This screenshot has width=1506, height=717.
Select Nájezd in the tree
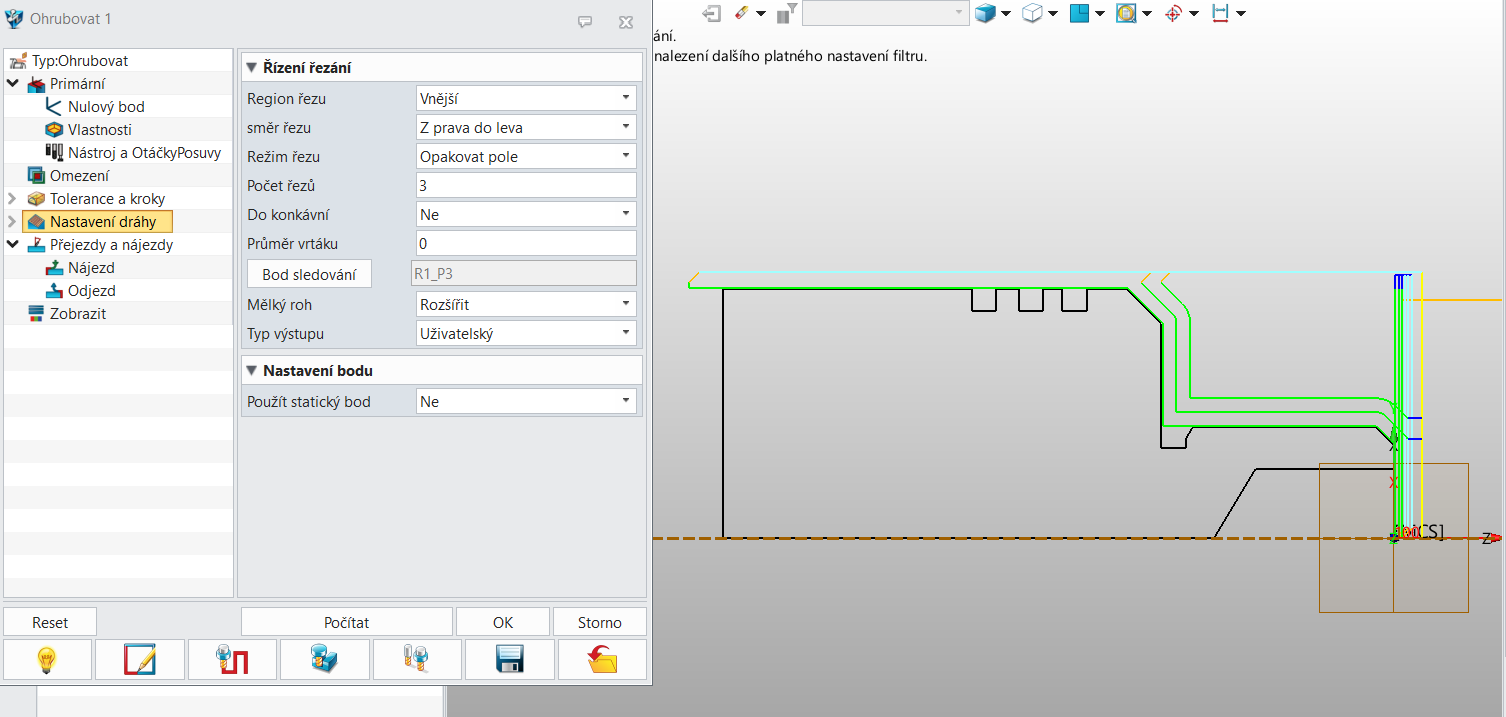(x=91, y=267)
